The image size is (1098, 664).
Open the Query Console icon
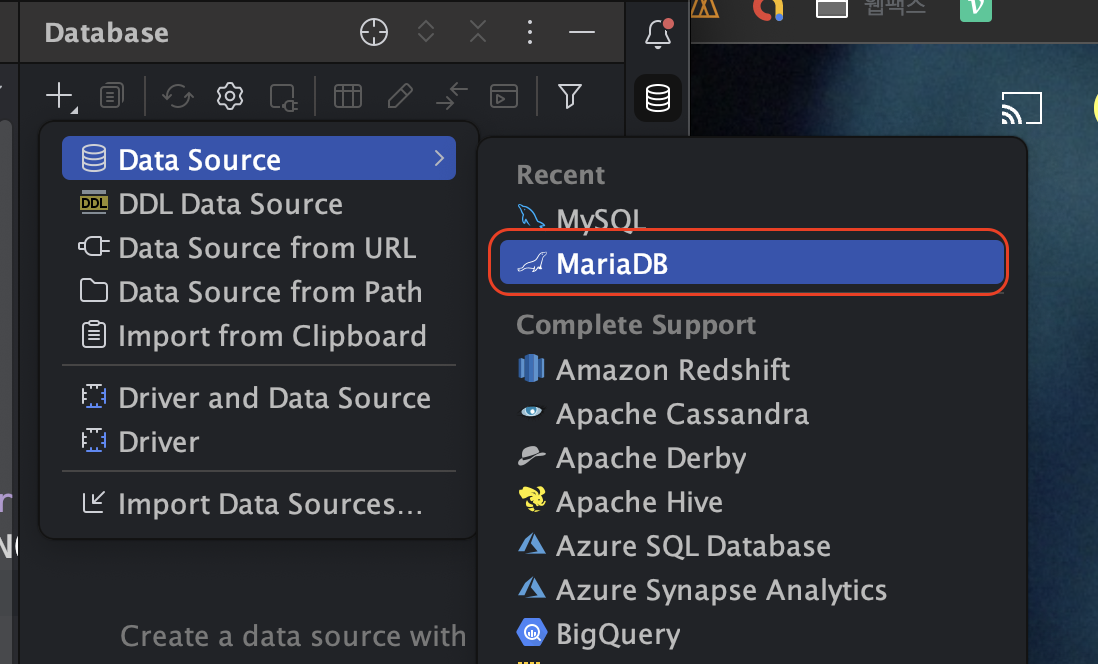(503, 96)
